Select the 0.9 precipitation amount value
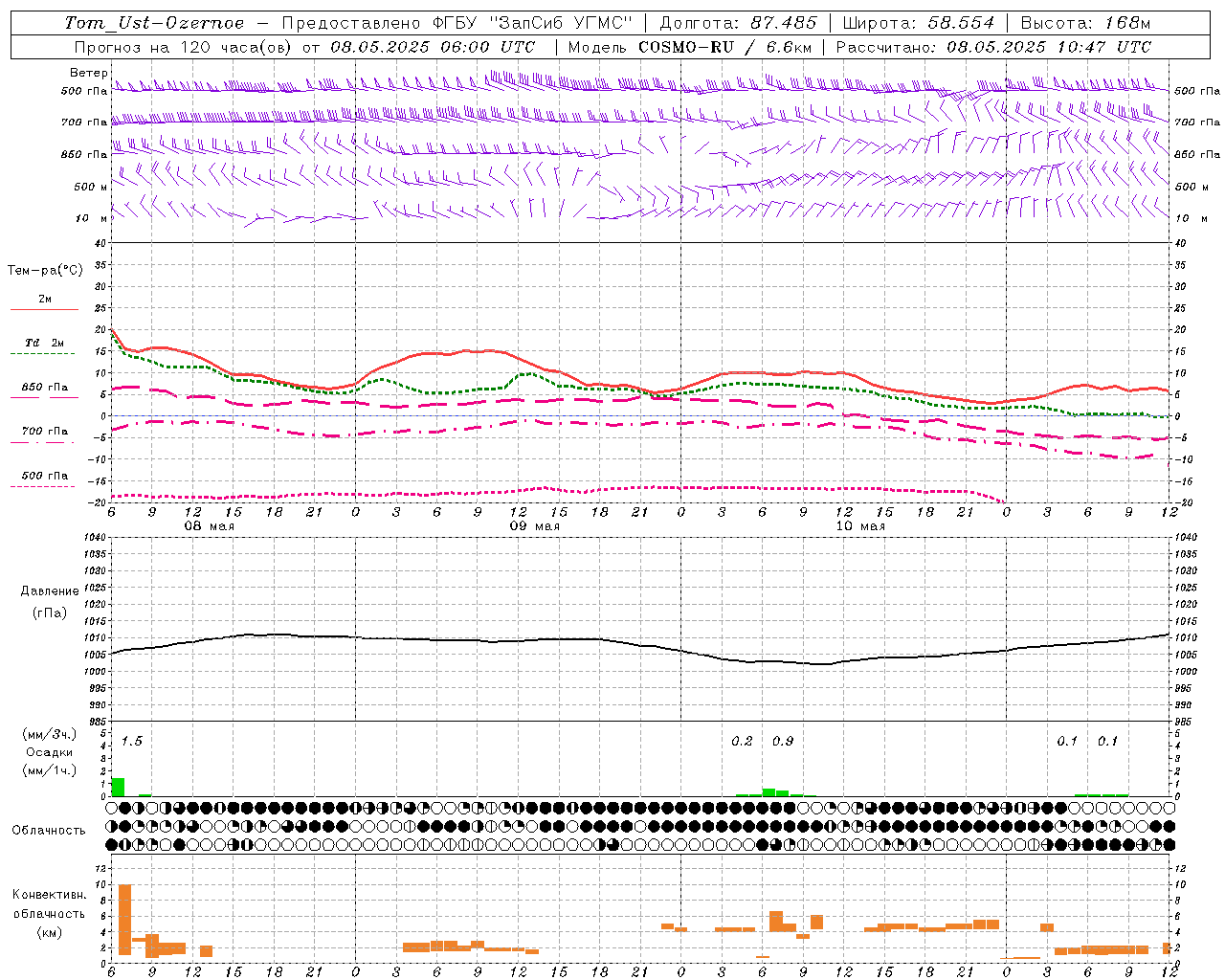Viewport: 1225px width, 980px height. pyautogui.click(x=783, y=742)
